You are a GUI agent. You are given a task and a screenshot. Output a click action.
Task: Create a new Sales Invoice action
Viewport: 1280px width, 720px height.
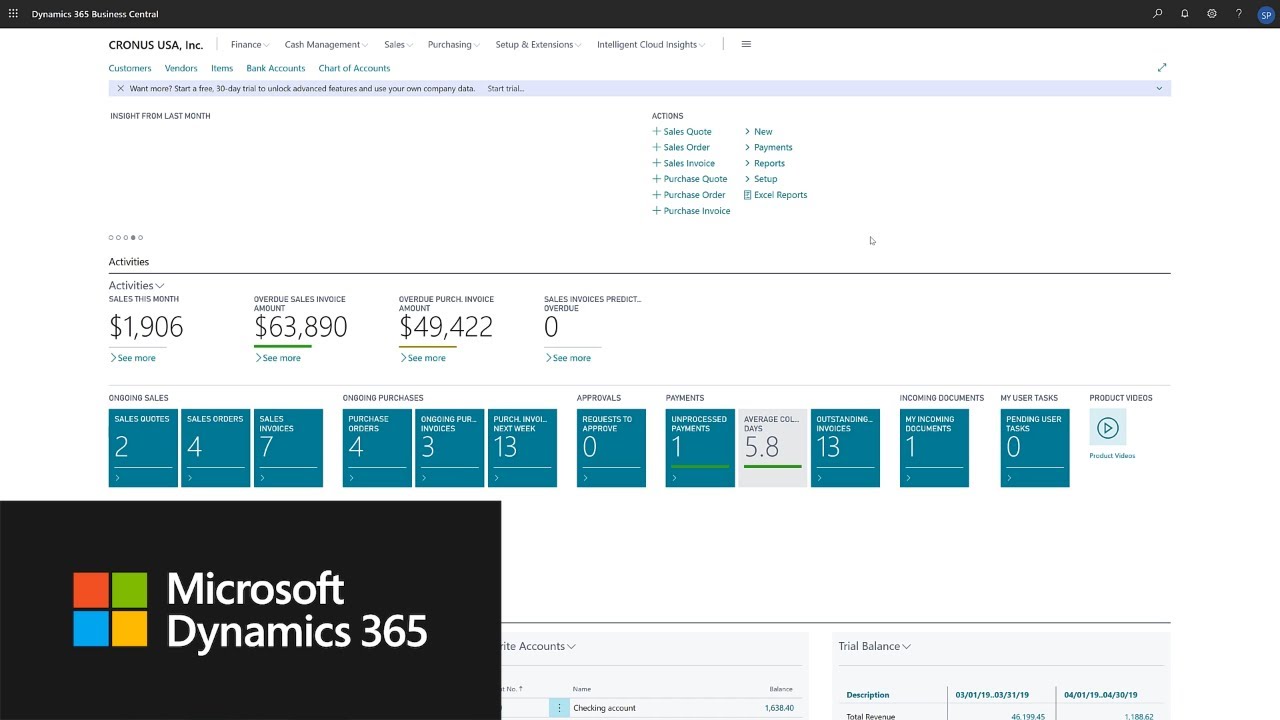tap(688, 163)
